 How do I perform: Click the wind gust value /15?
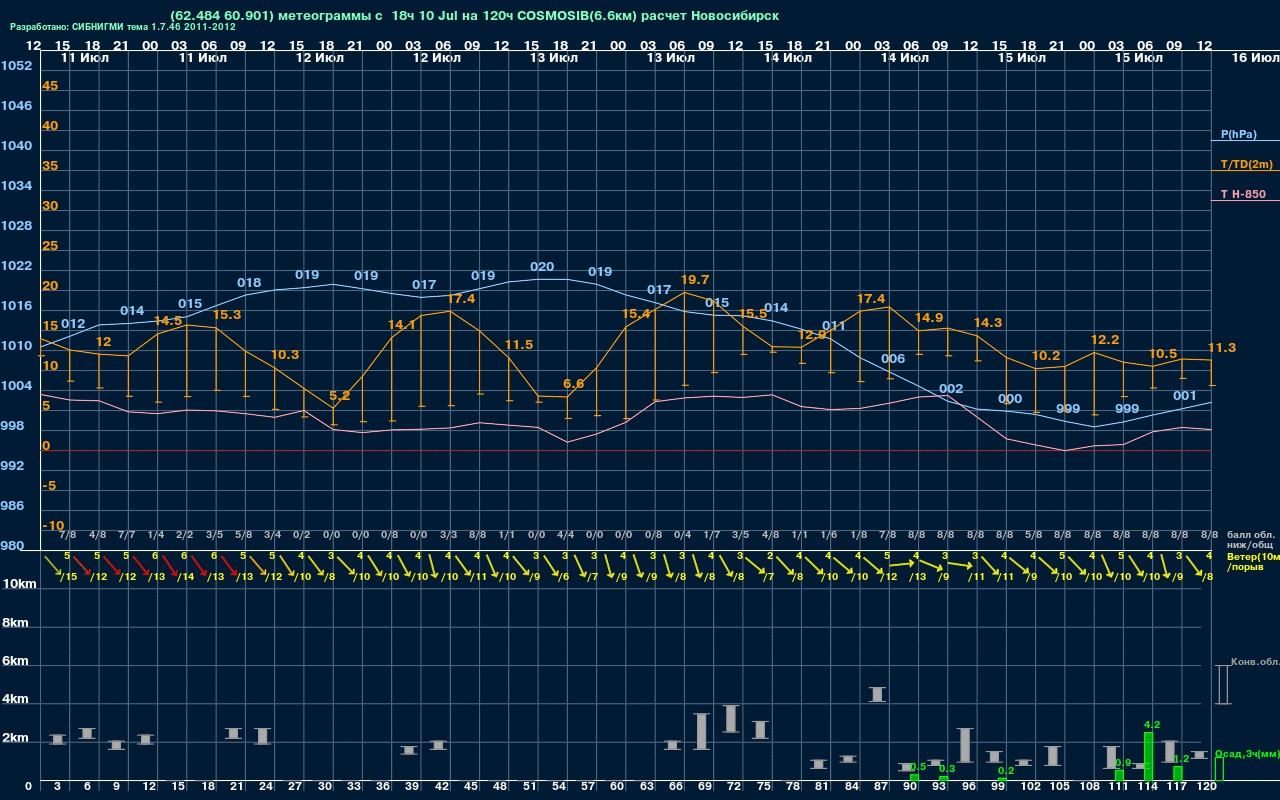[x=68, y=577]
